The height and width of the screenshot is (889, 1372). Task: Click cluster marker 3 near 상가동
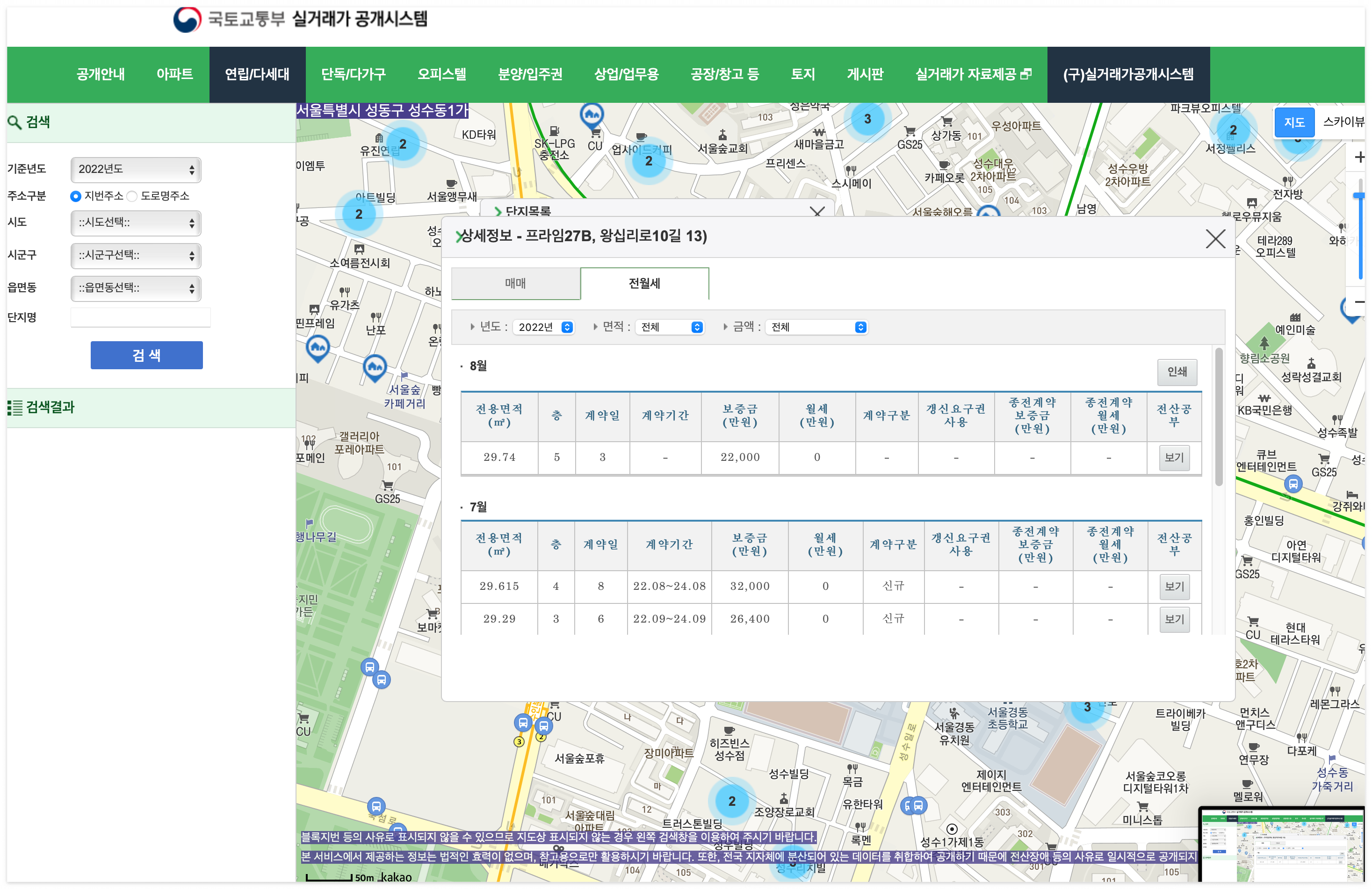point(867,119)
